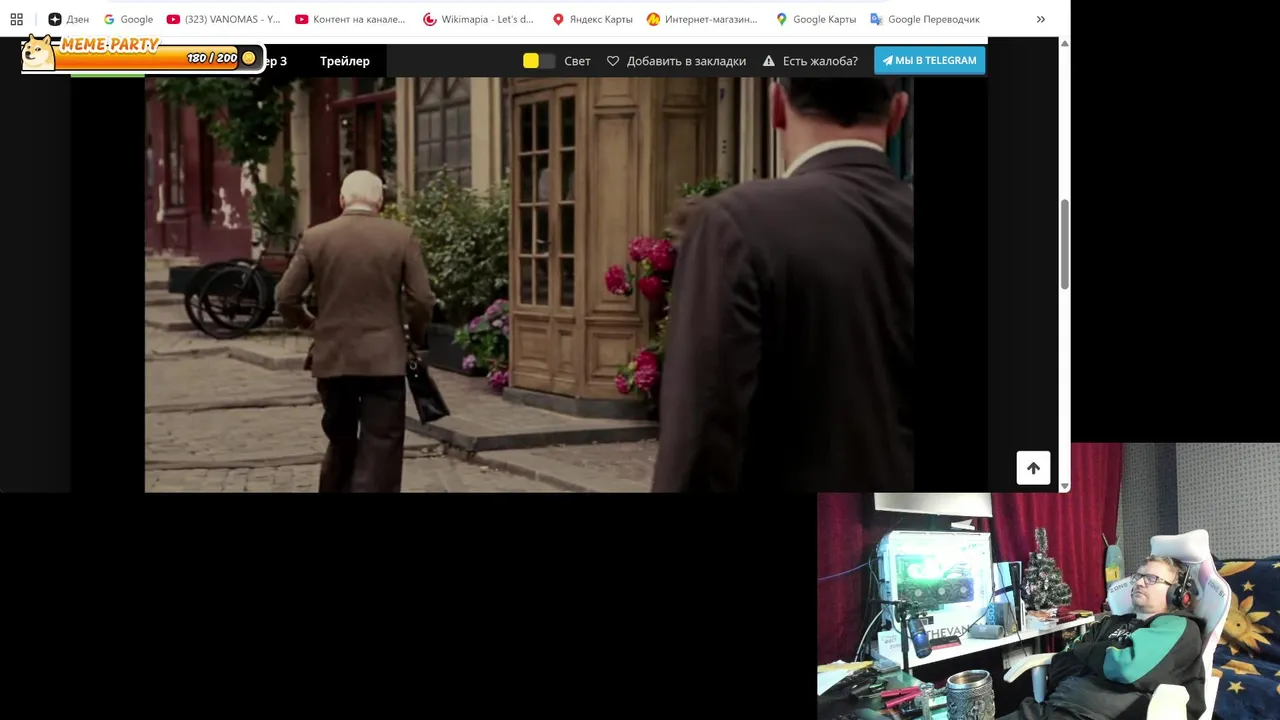Click the scroll-to-top arrow button
1280x720 pixels.
[x=1033, y=468]
